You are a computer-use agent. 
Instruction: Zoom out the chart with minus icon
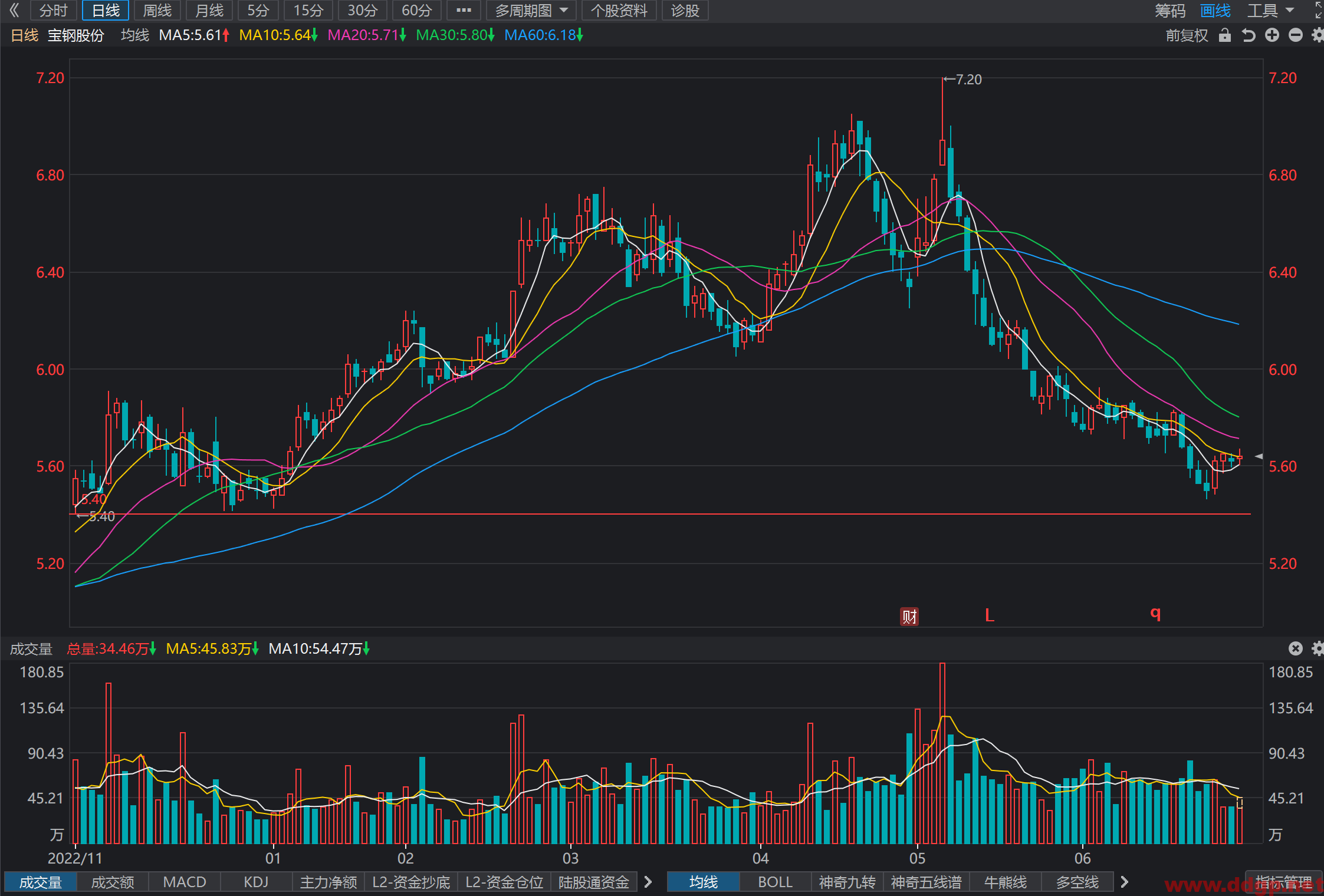point(1296,35)
